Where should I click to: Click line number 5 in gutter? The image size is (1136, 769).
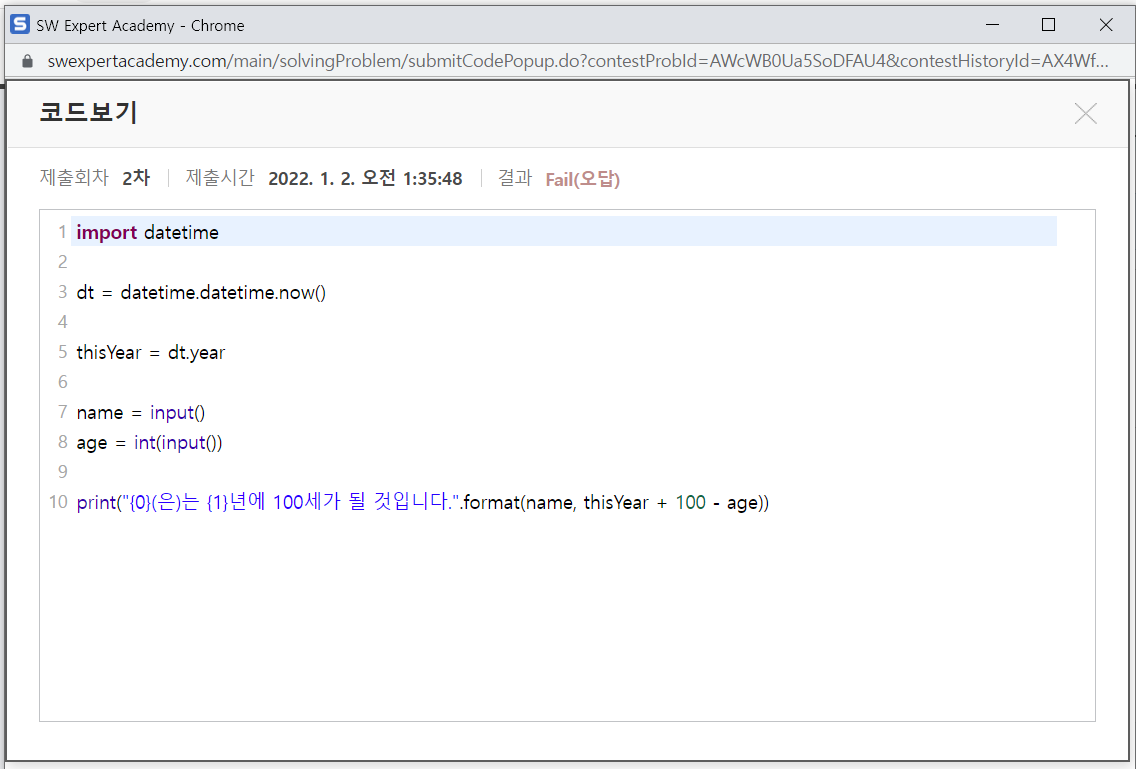click(62, 352)
